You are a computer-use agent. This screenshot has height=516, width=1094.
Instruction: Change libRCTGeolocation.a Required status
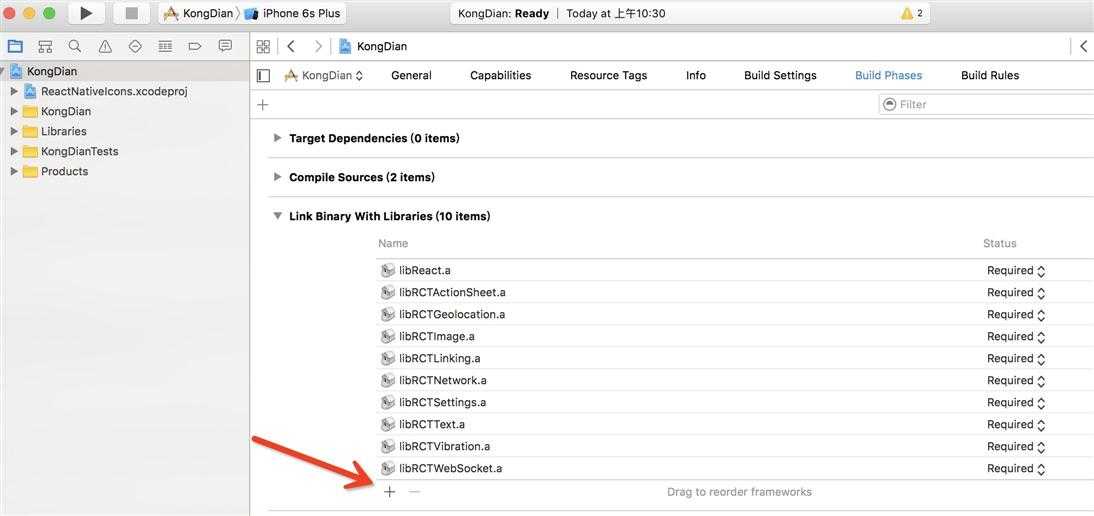(1016, 314)
